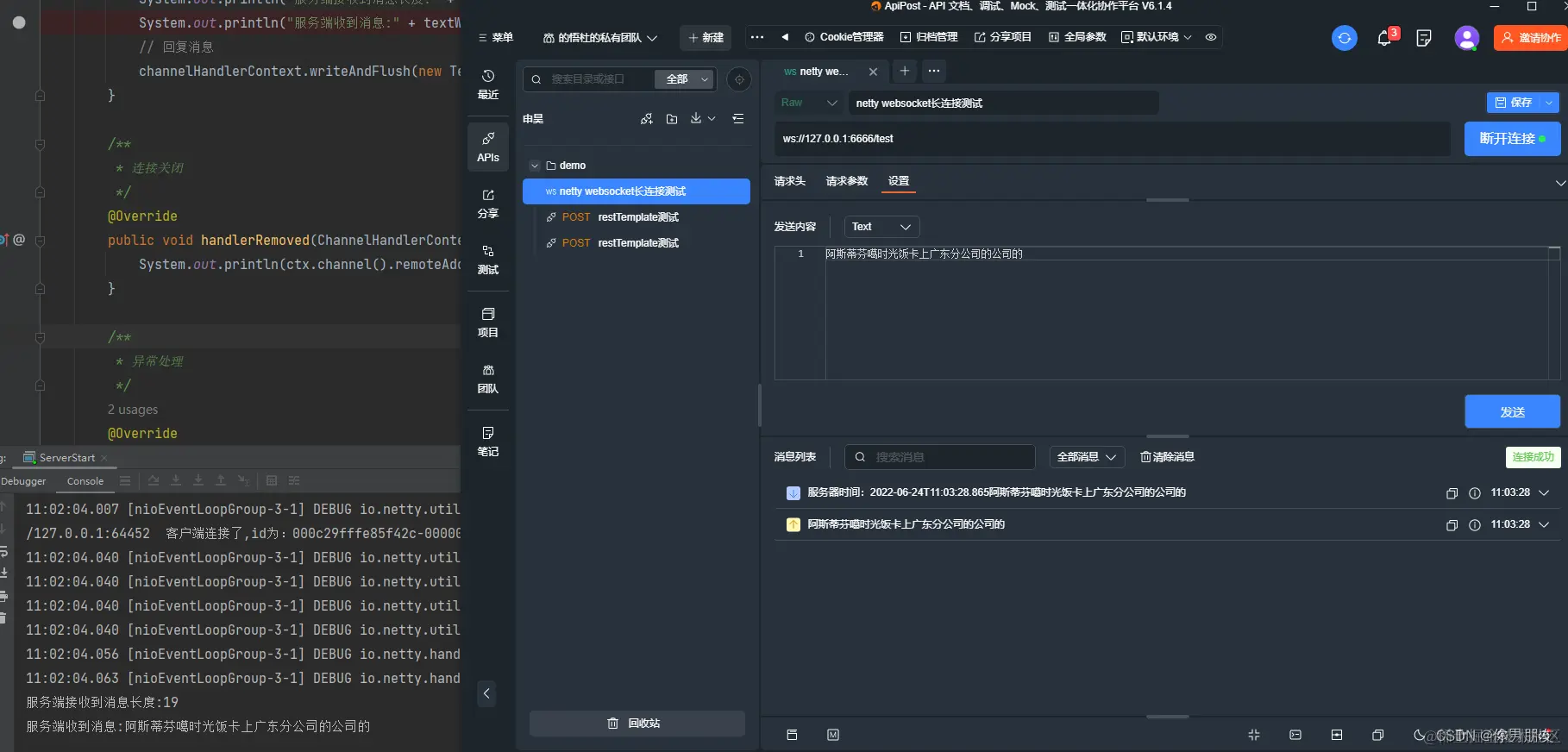This screenshot has height=752, width=1568.
Task: Click the 邀请协作 invite button
Action: click(1531, 38)
